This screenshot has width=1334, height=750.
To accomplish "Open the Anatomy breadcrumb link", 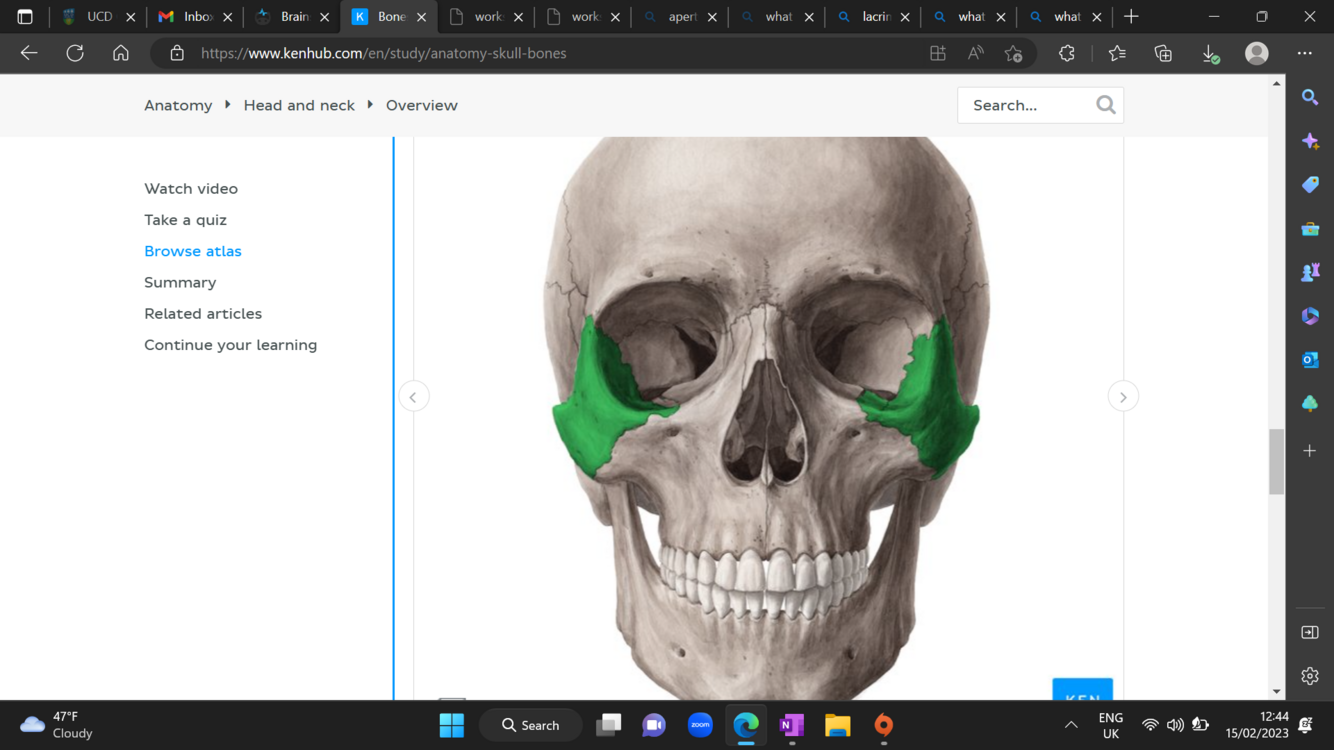I will pyautogui.click(x=178, y=105).
